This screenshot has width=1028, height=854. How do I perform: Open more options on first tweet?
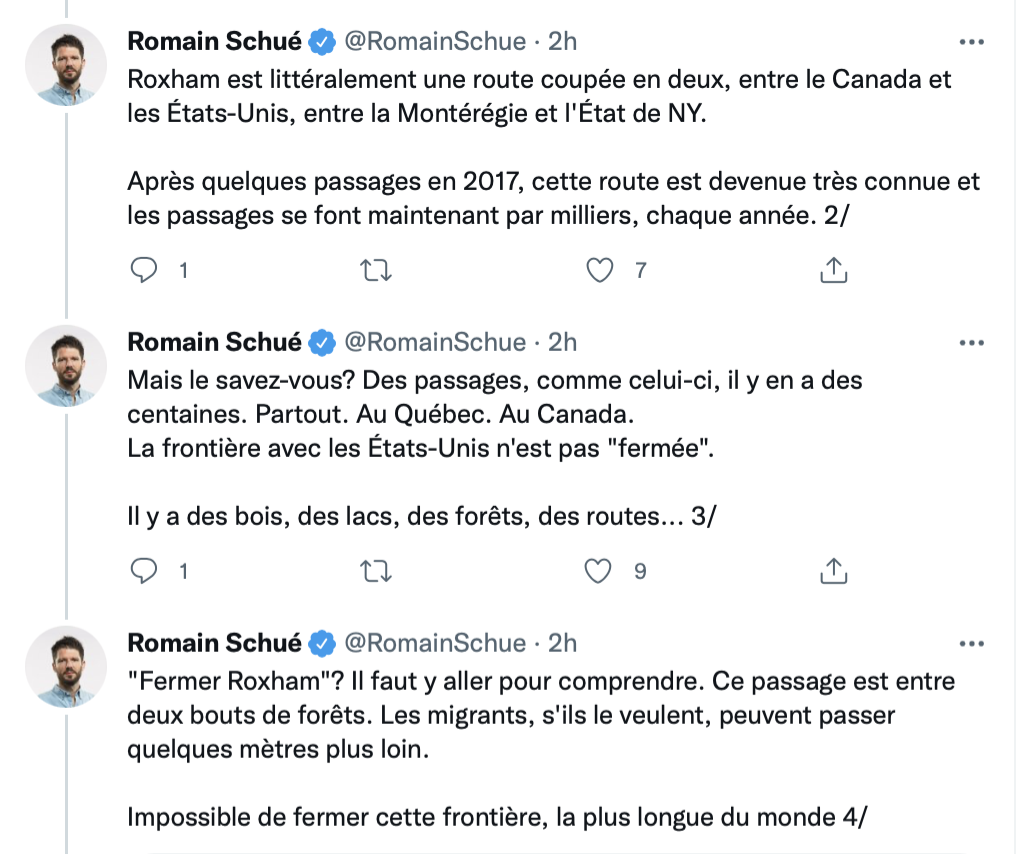(x=971, y=42)
